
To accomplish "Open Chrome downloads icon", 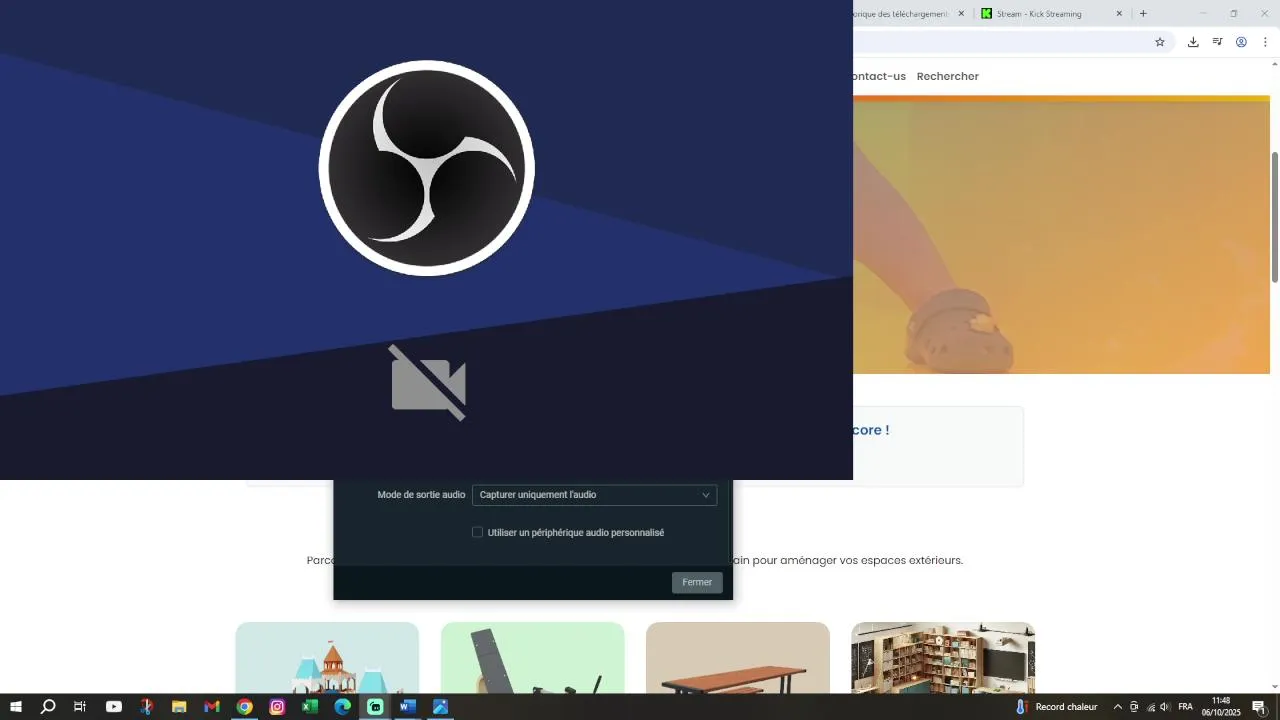I will pos(1193,42).
